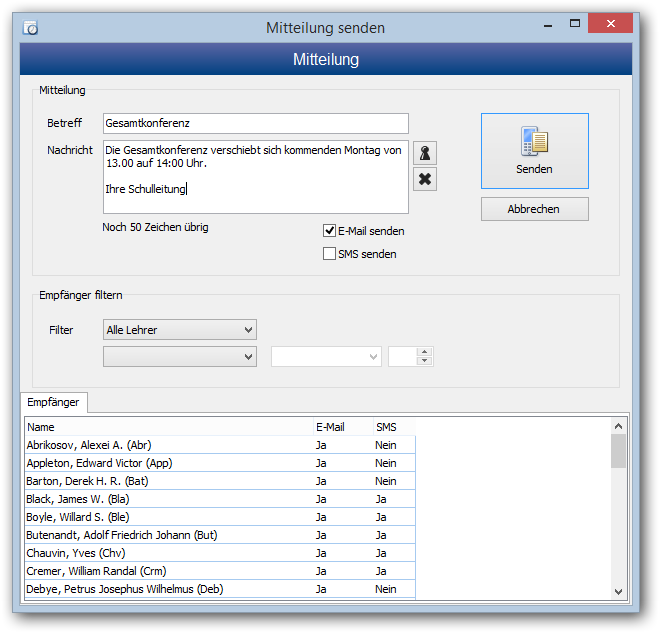The height and width of the screenshot is (633, 660).
Task: Click the 'Noch 50 Zeichen übrig' text
Action: pos(155,227)
